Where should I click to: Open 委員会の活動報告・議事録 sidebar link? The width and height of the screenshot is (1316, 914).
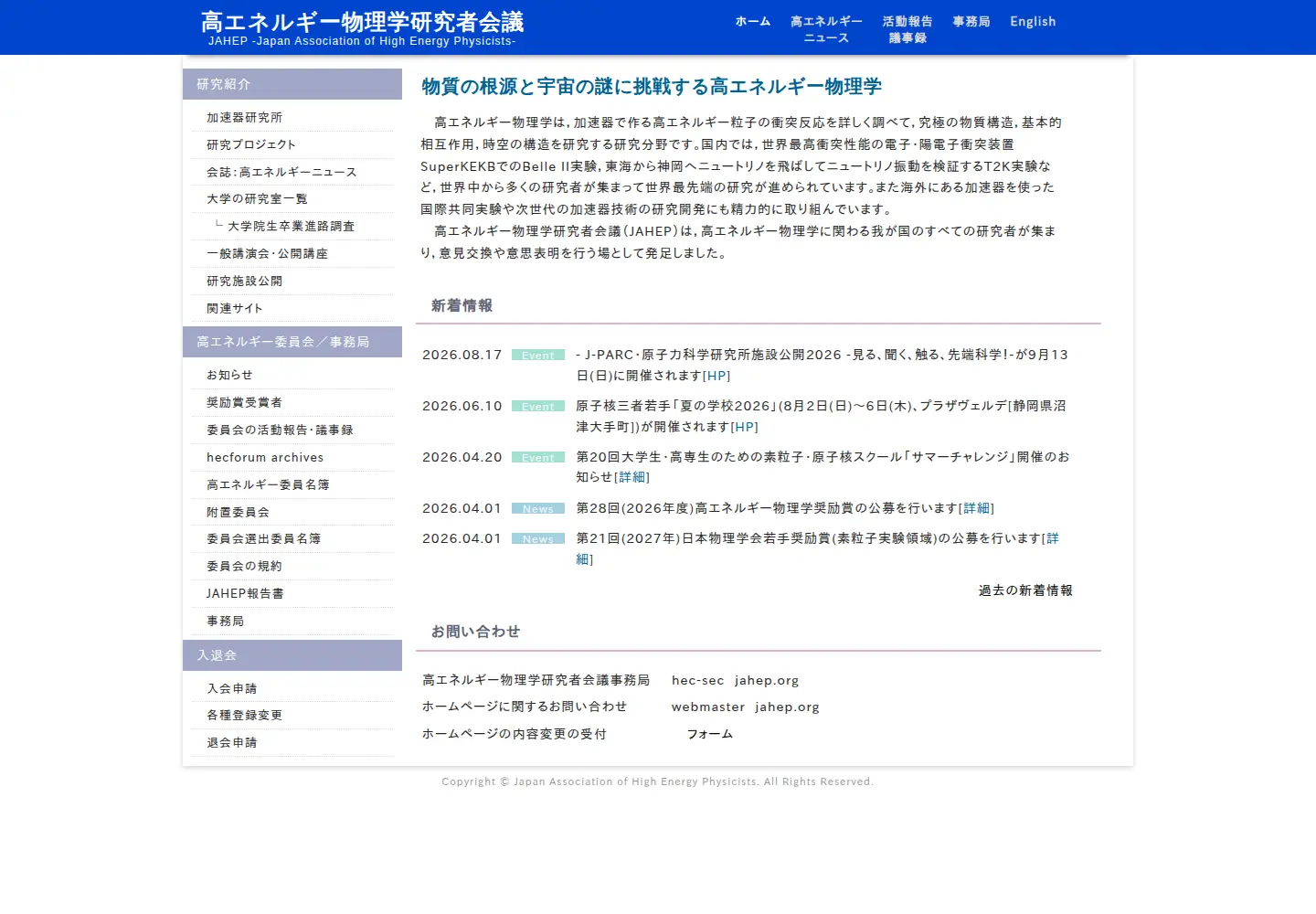(280, 430)
